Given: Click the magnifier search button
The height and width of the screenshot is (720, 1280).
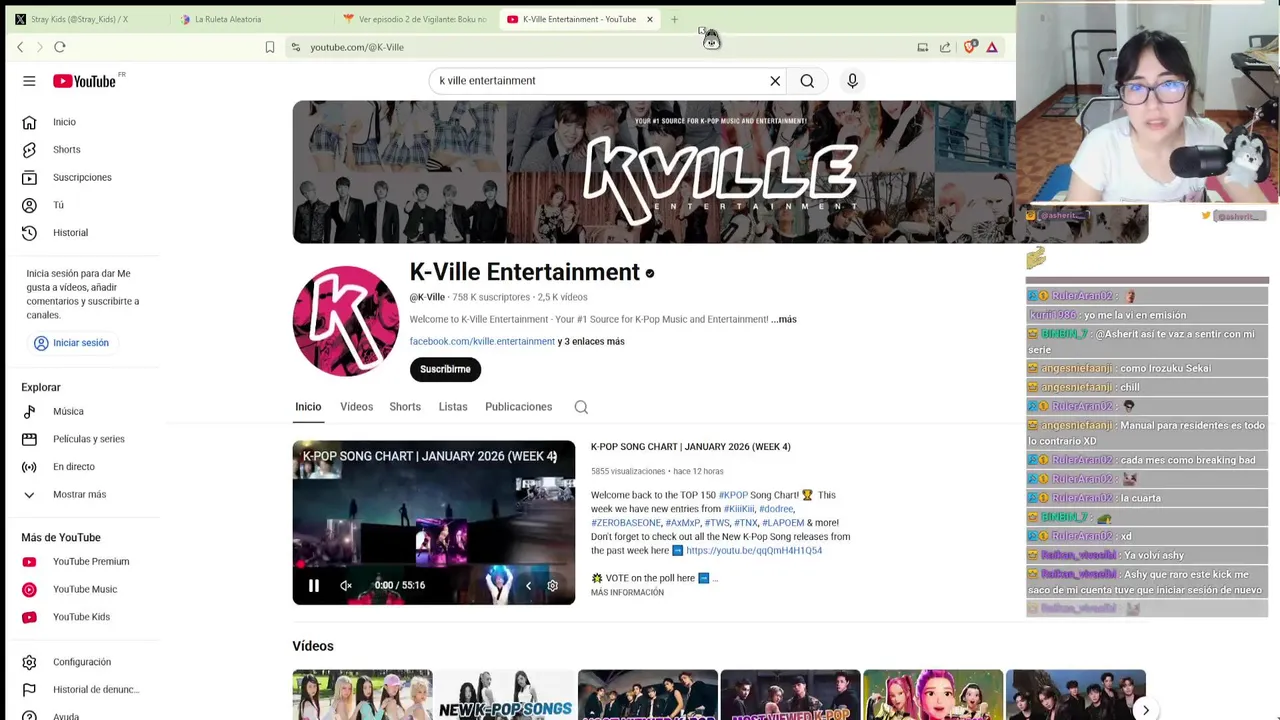Looking at the screenshot, I should pyautogui.click(x=807, y=81).
